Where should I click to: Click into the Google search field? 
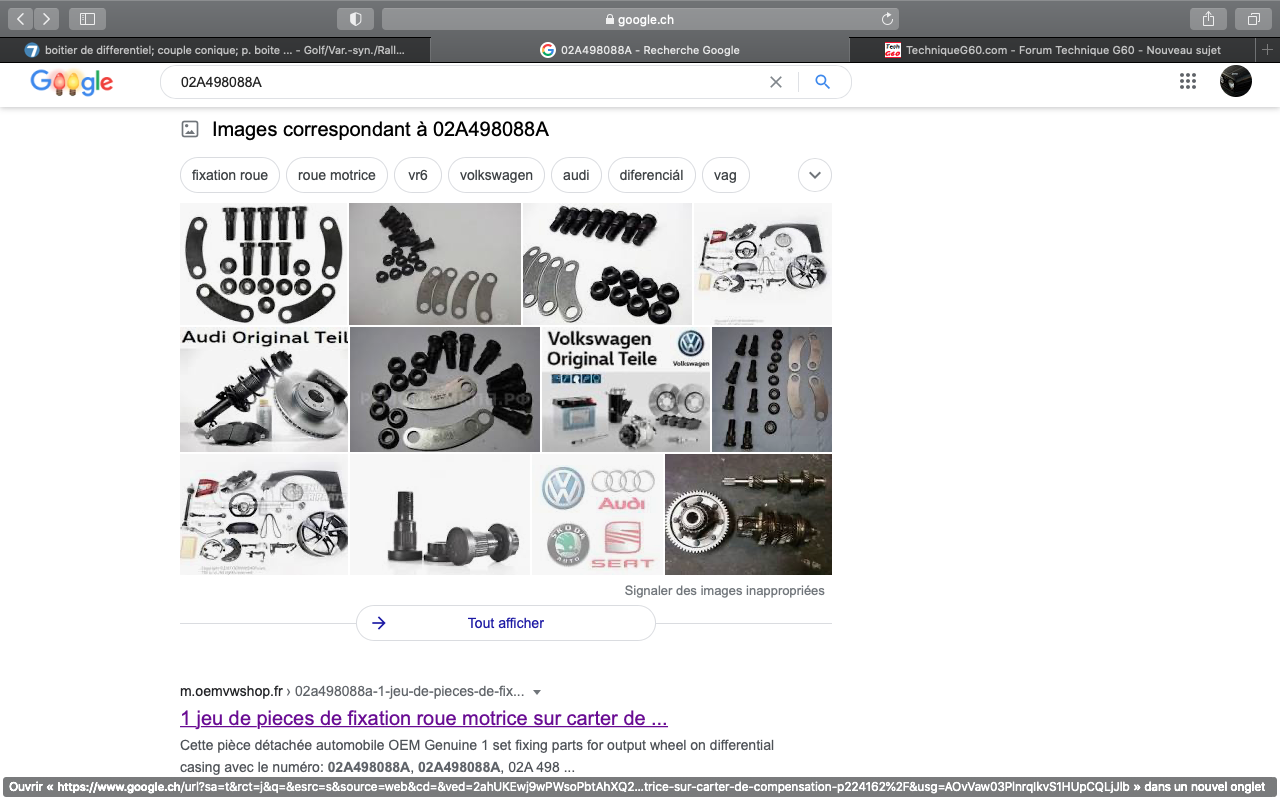pos(465,82)
